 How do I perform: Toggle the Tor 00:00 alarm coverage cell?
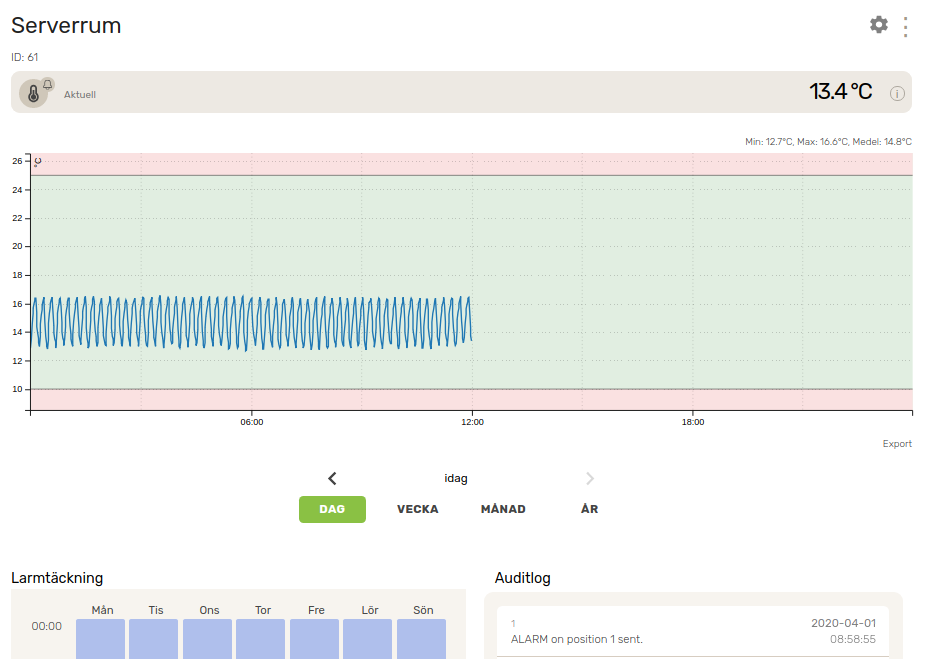[260, 638]
